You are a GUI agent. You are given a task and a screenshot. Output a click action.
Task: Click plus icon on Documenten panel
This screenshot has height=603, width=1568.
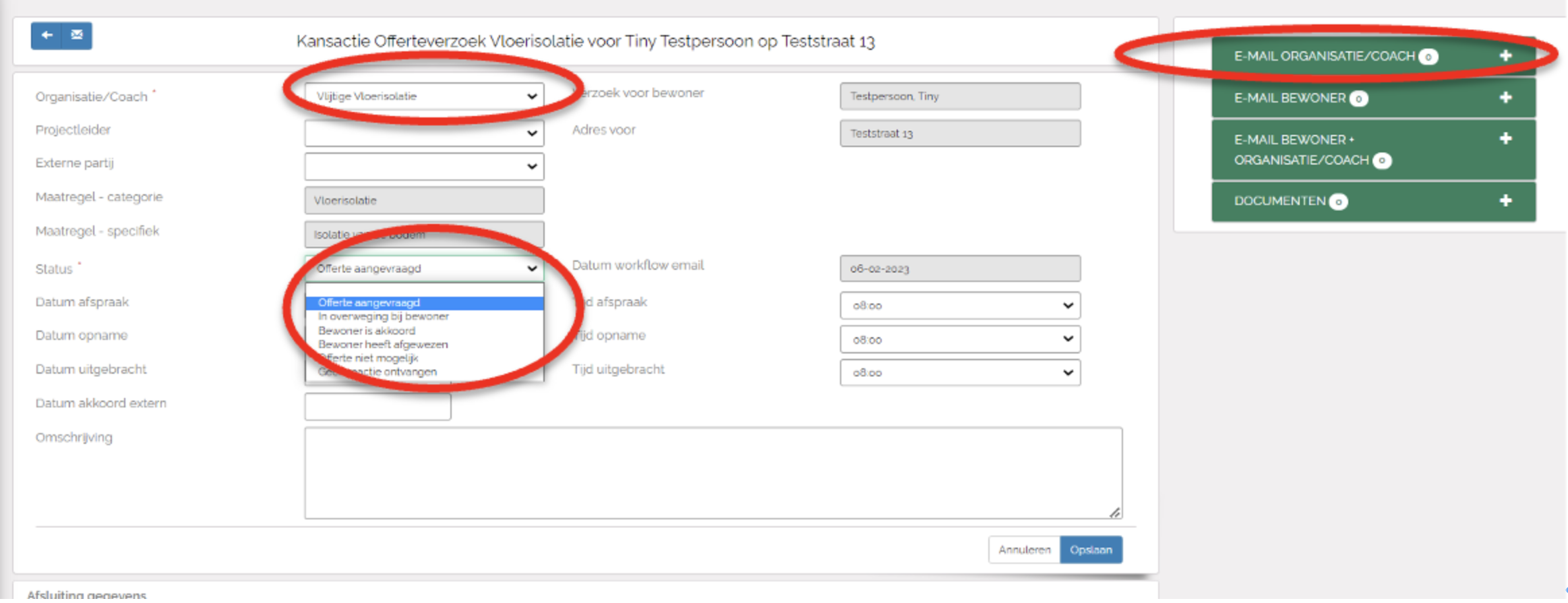(1505, 201)
